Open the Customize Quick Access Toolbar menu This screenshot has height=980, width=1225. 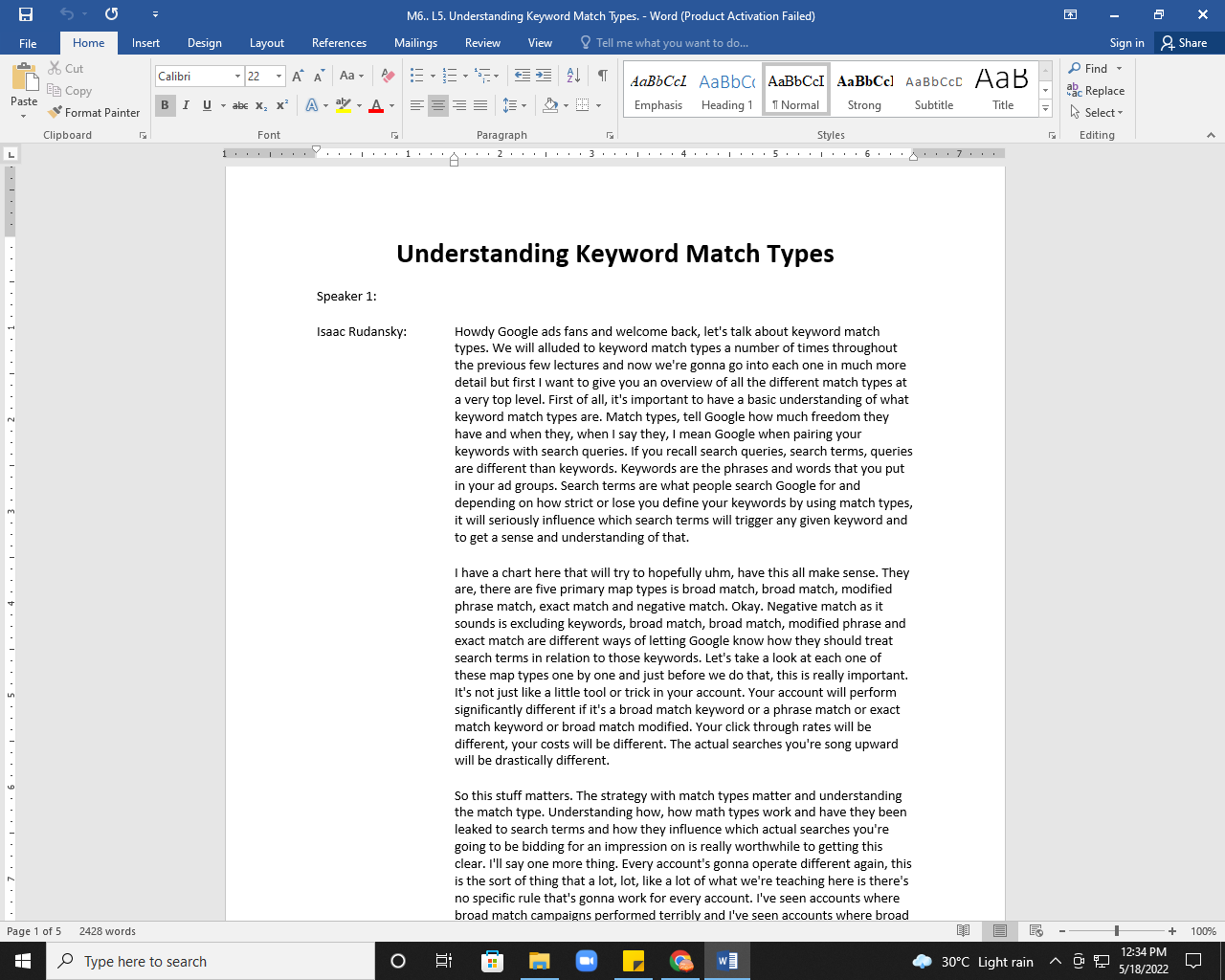tap(155, 14)
